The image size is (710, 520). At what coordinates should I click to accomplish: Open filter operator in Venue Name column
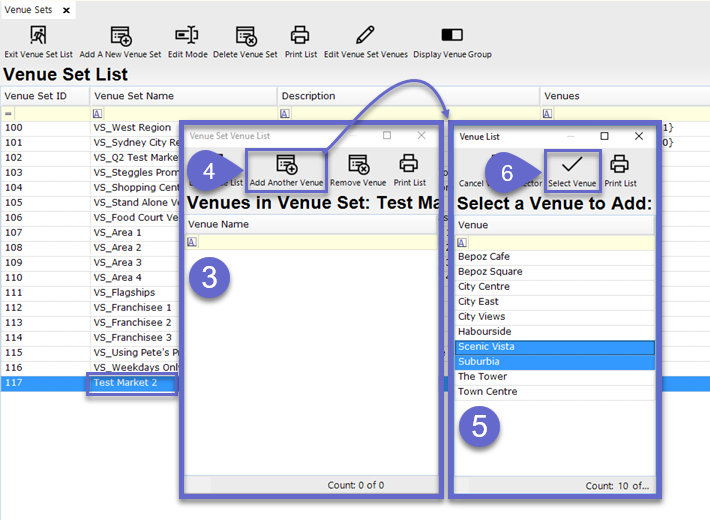click(x=192, y=242)
